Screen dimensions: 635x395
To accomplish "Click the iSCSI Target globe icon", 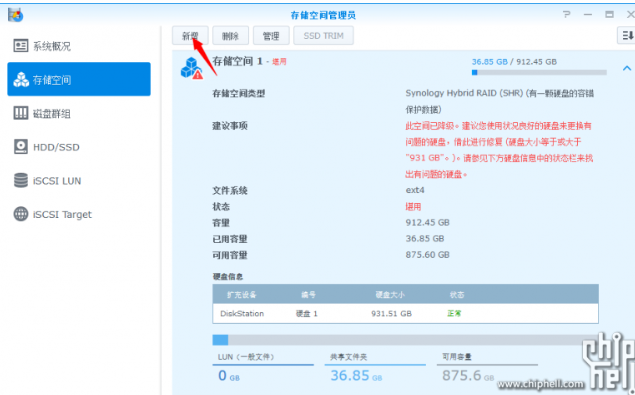I will pos(21,214).
